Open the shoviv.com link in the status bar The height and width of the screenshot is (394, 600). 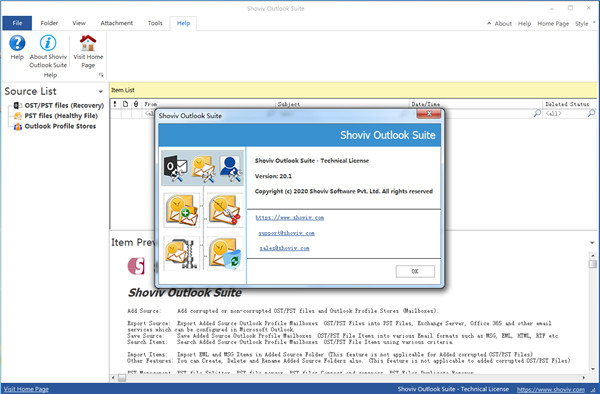[551, 389]
